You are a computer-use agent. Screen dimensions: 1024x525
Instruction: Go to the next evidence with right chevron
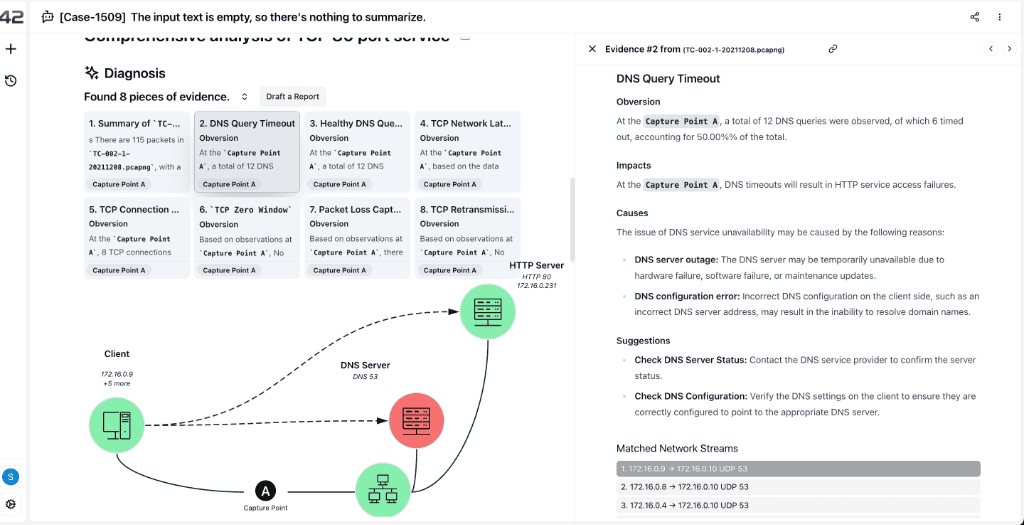click(x=1009, y=49)
